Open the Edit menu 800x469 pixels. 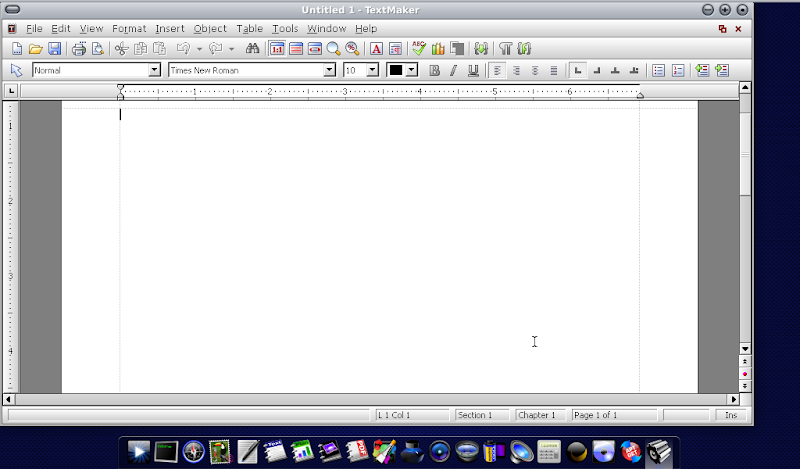61,29
